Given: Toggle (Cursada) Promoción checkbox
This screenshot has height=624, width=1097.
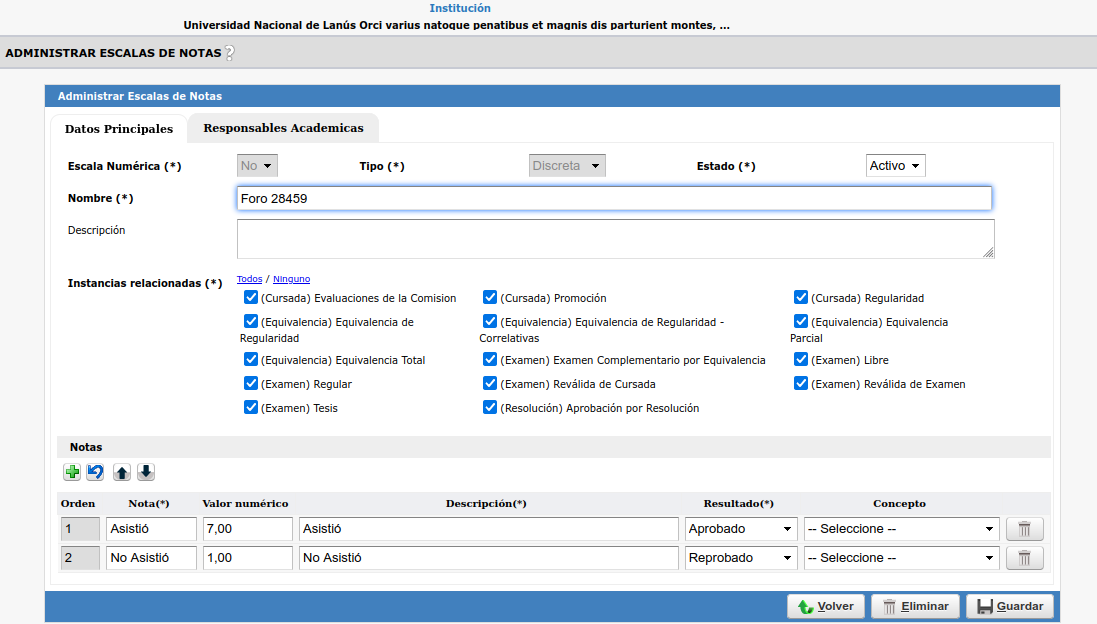Looking at the screenshot, I should (490, 297).
